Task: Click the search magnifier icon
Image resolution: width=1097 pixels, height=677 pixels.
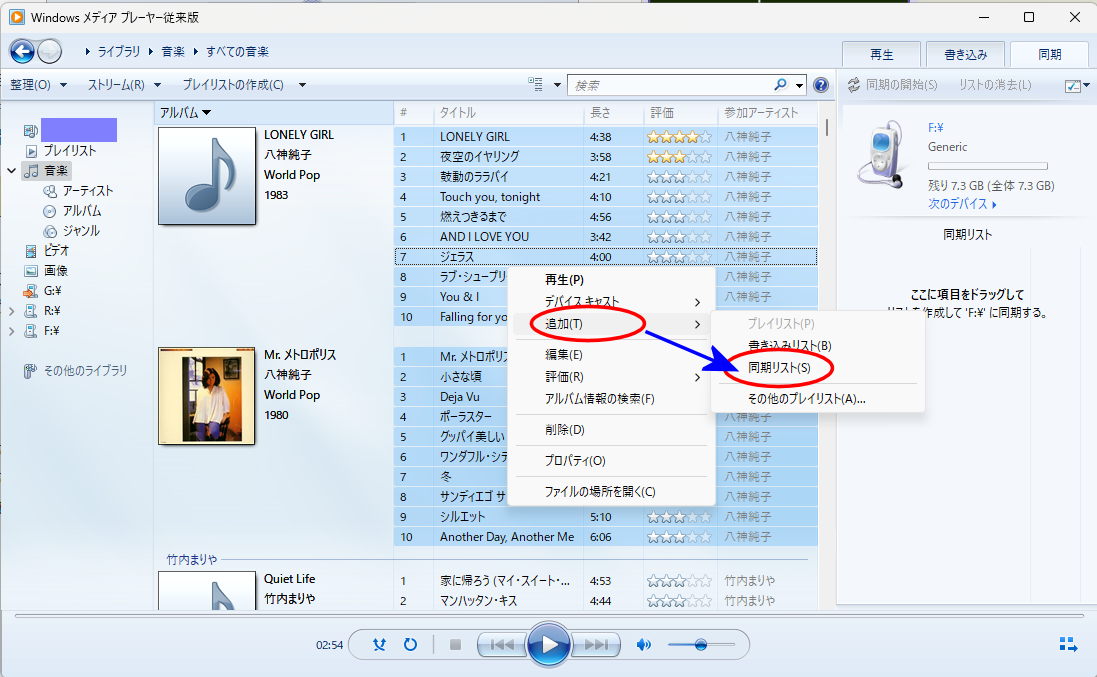Action: click(x=781, y=85)
